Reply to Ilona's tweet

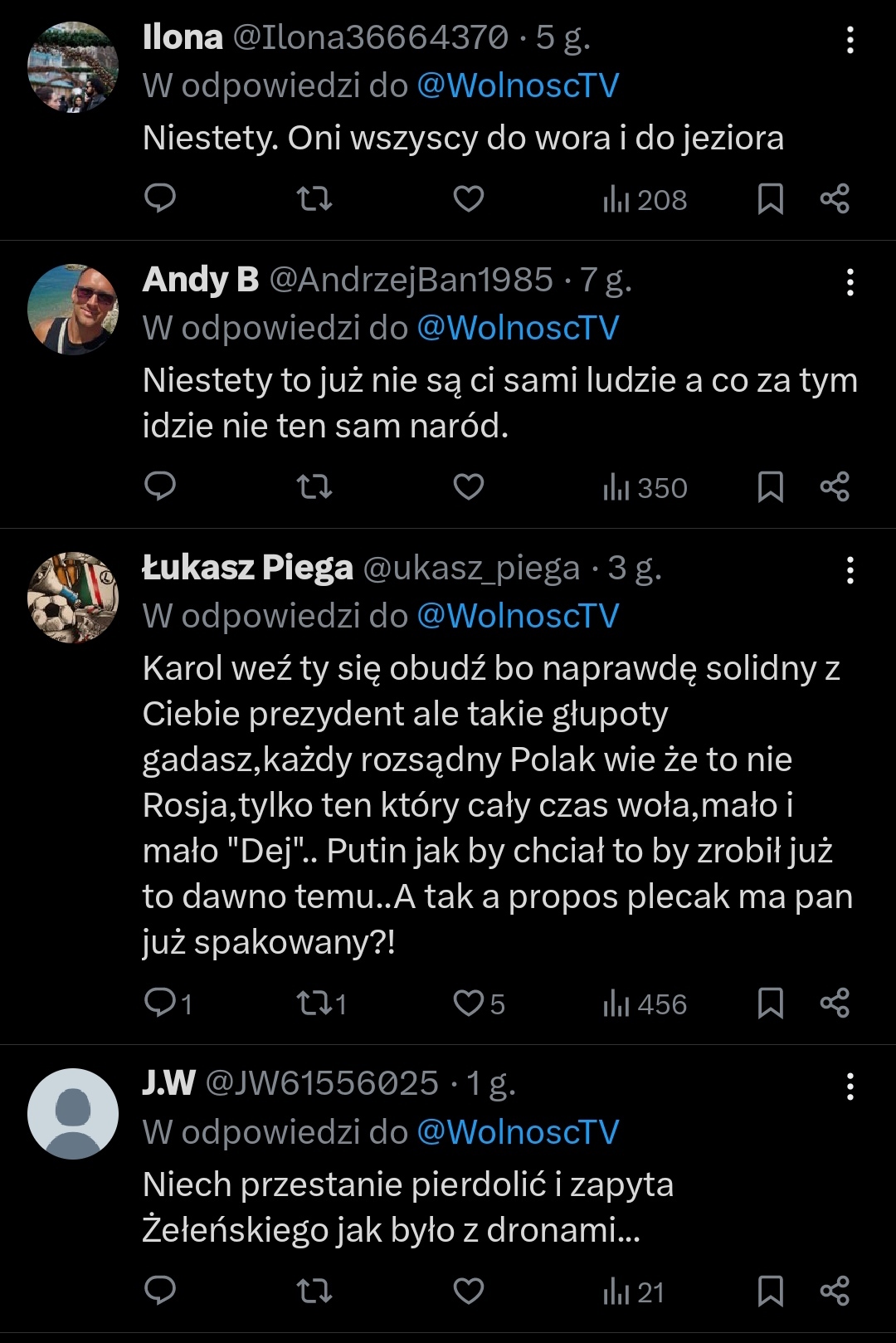160,198
